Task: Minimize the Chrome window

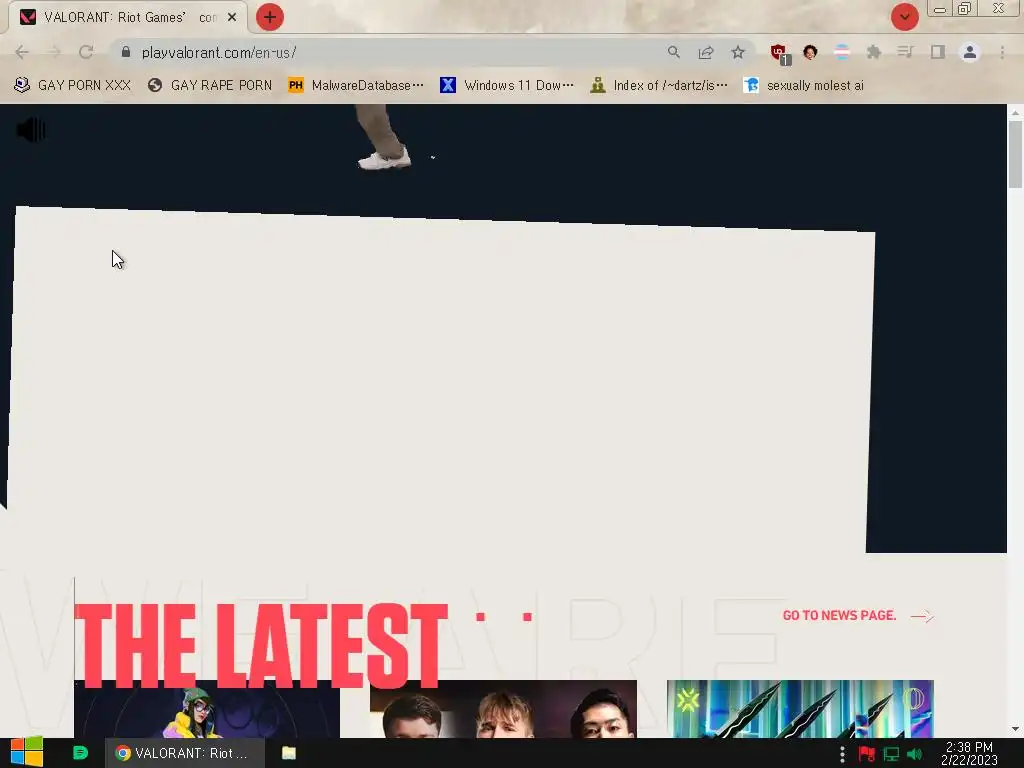Action: click(x=940, y=9)
